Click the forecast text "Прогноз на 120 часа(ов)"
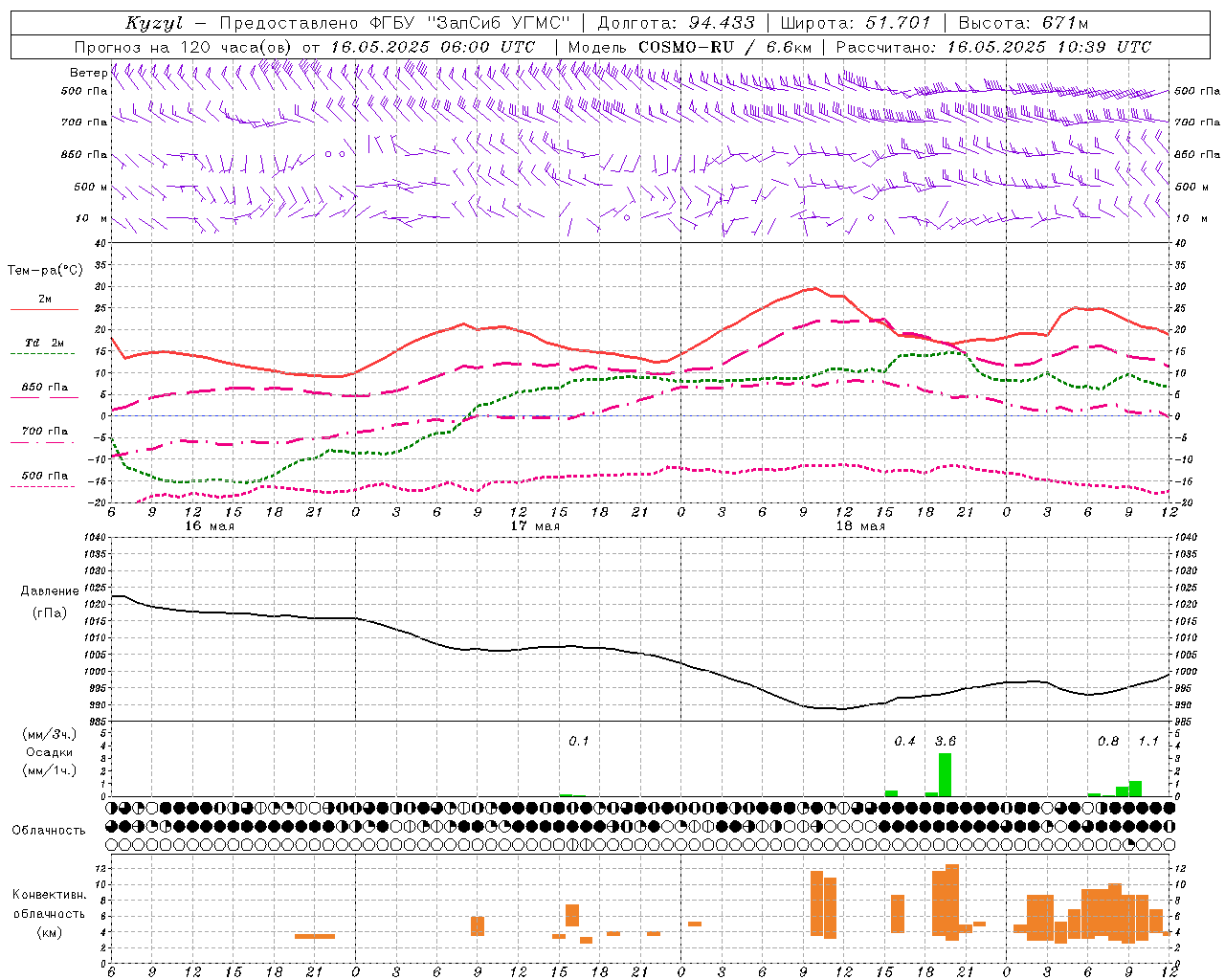 (x=185, y=47)
